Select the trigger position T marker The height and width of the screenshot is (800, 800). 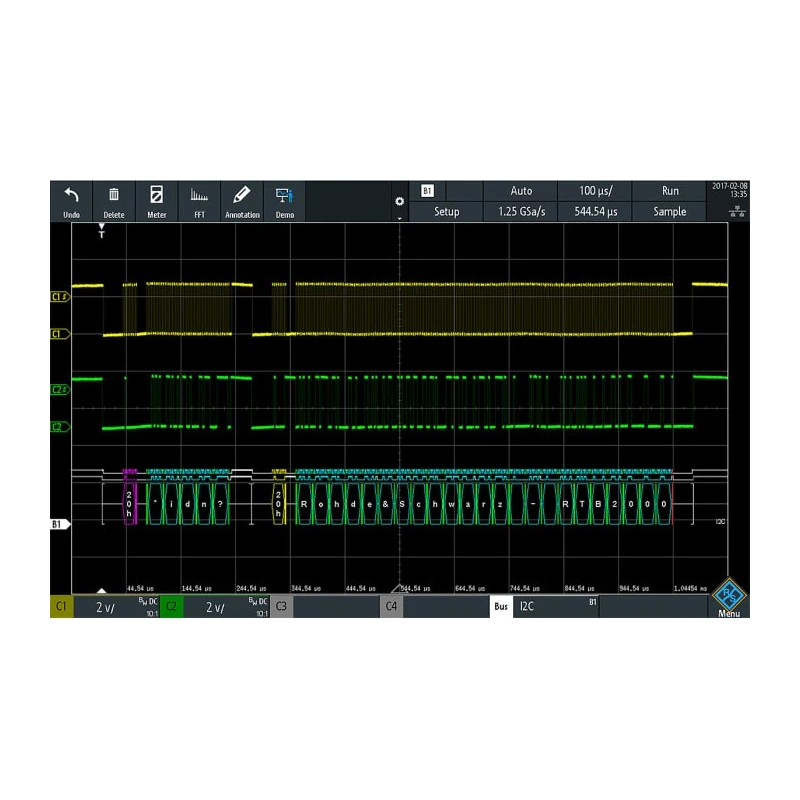point(102,231)
